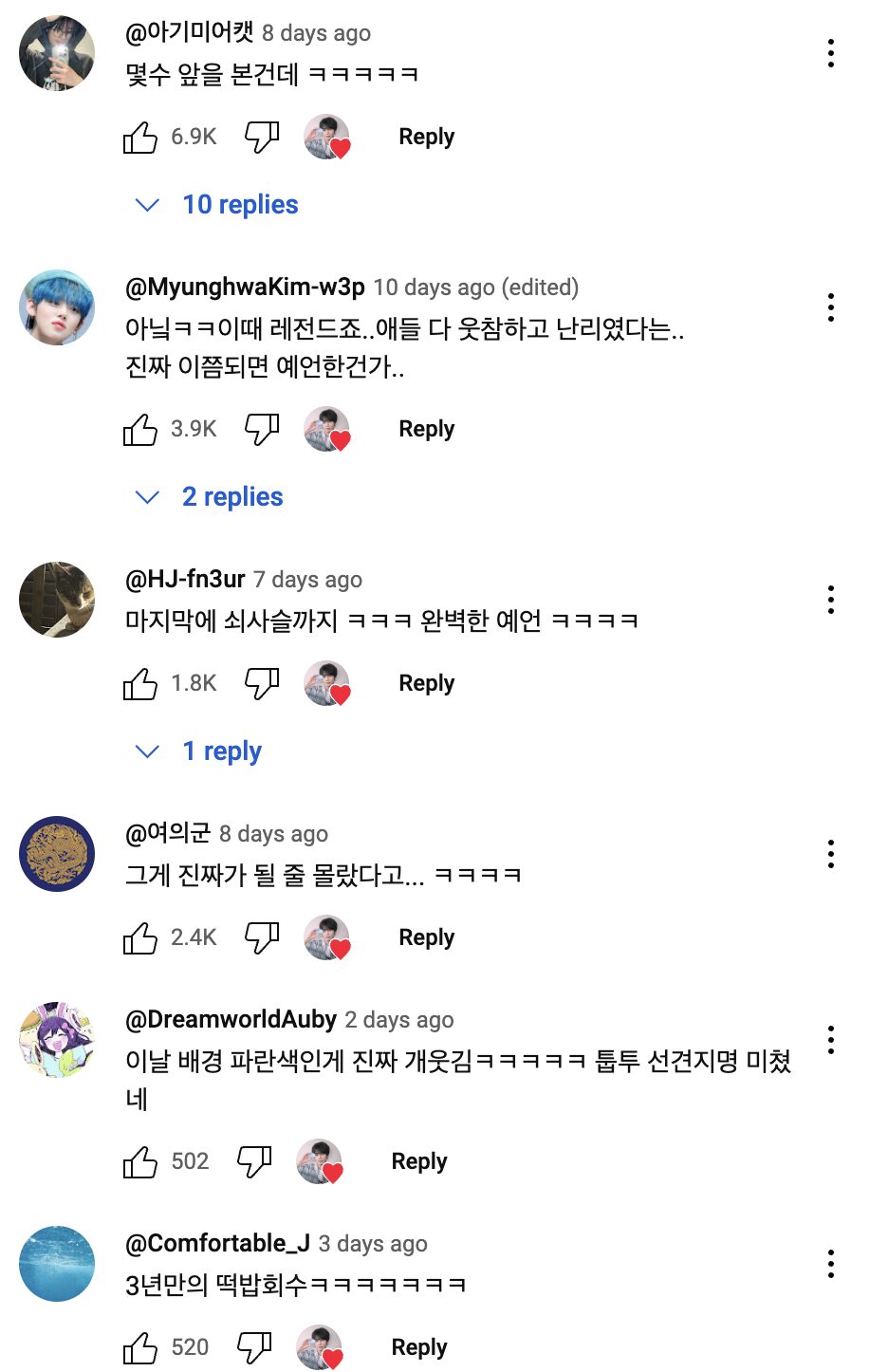Reply to the @여의군 comment

click(x=426, y=937)
